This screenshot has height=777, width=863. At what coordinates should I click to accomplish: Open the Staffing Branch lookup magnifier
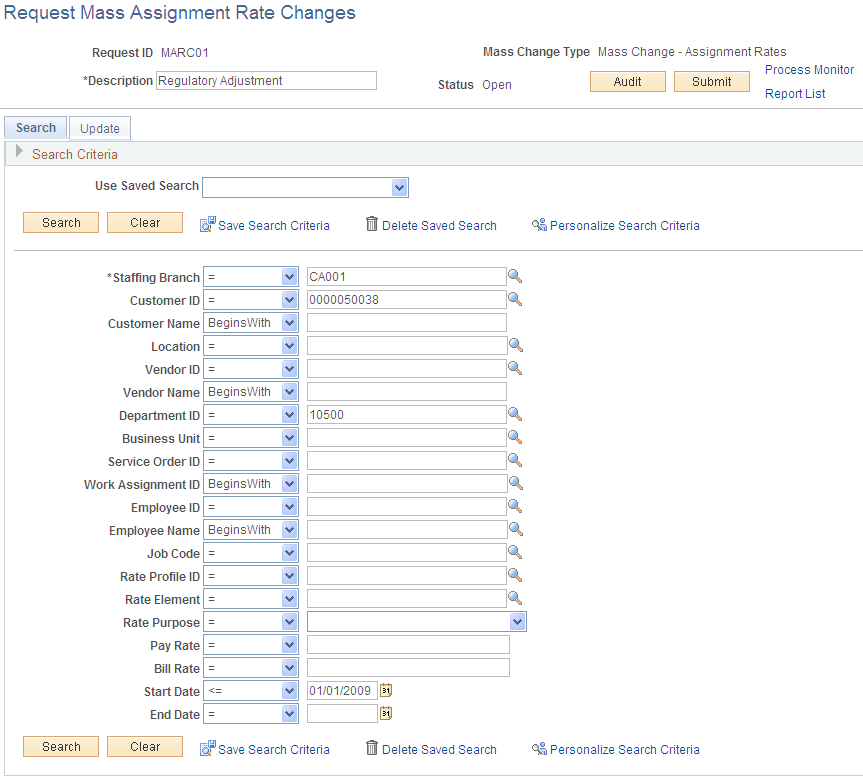coord(515,277)
